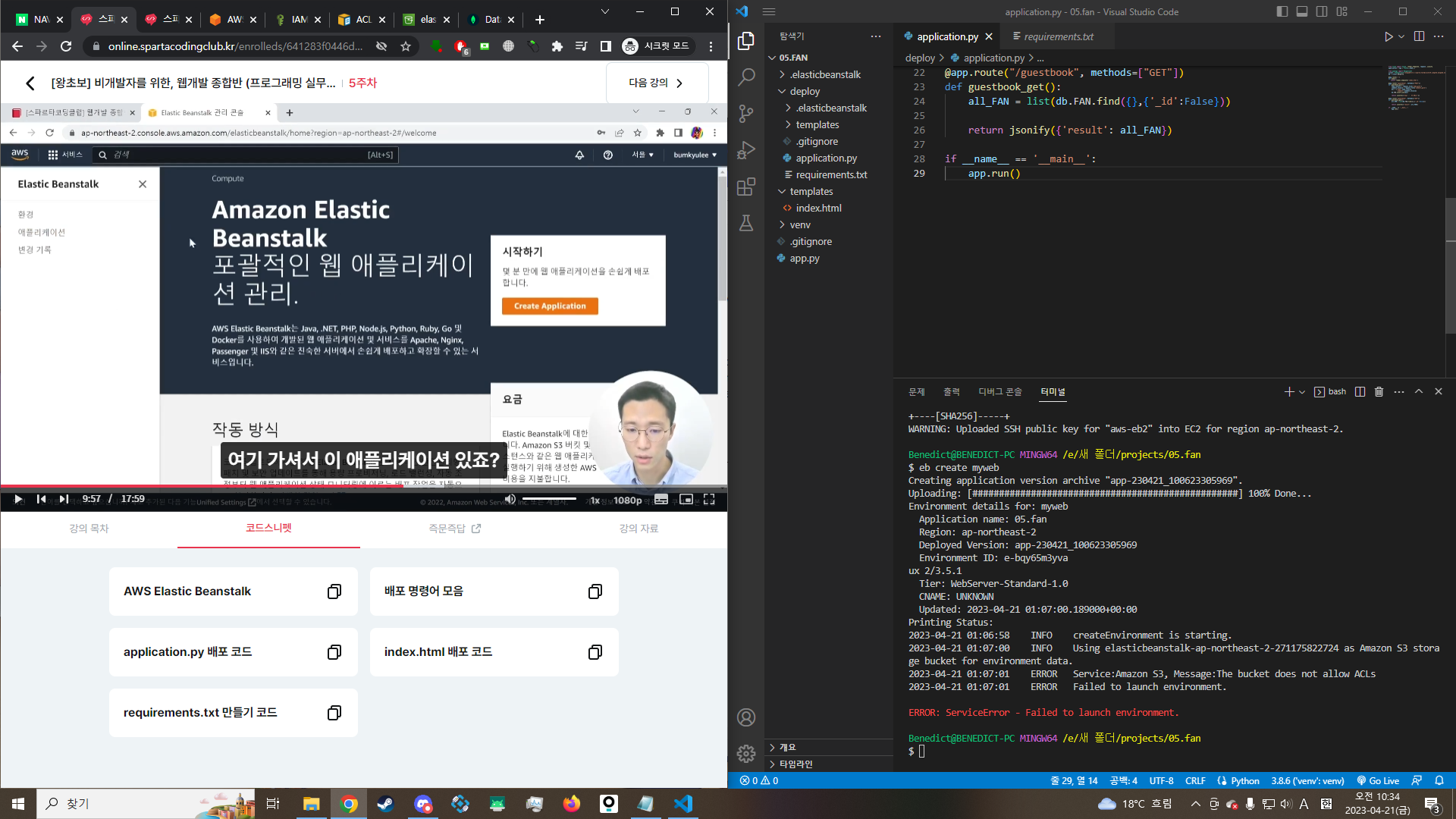Viewport: 1456px width, 819px height.
Task: Open Extensions view in VS Code
Action: click(746, 187)
